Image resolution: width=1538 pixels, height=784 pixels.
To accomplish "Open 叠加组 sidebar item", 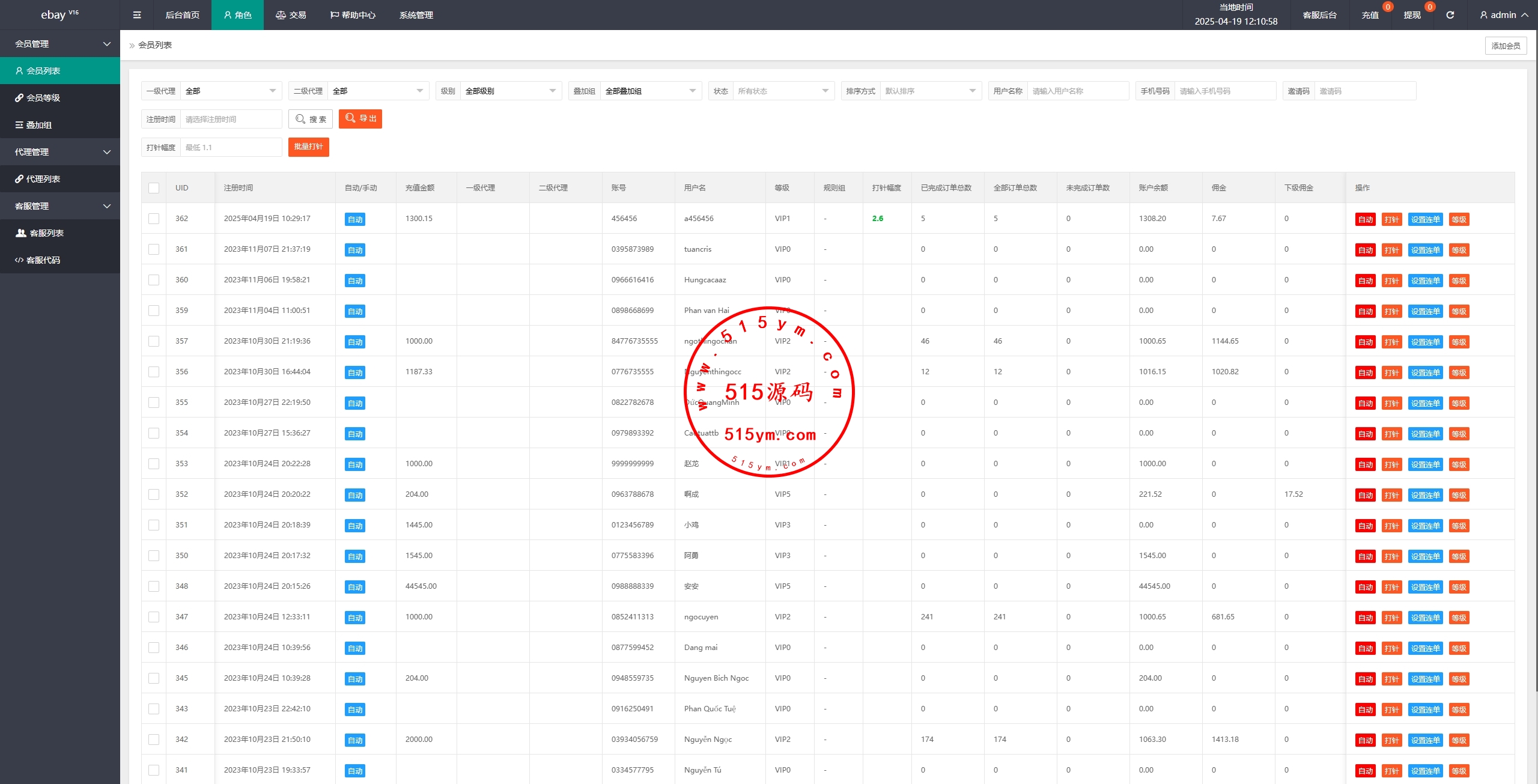I will (39, 125).
